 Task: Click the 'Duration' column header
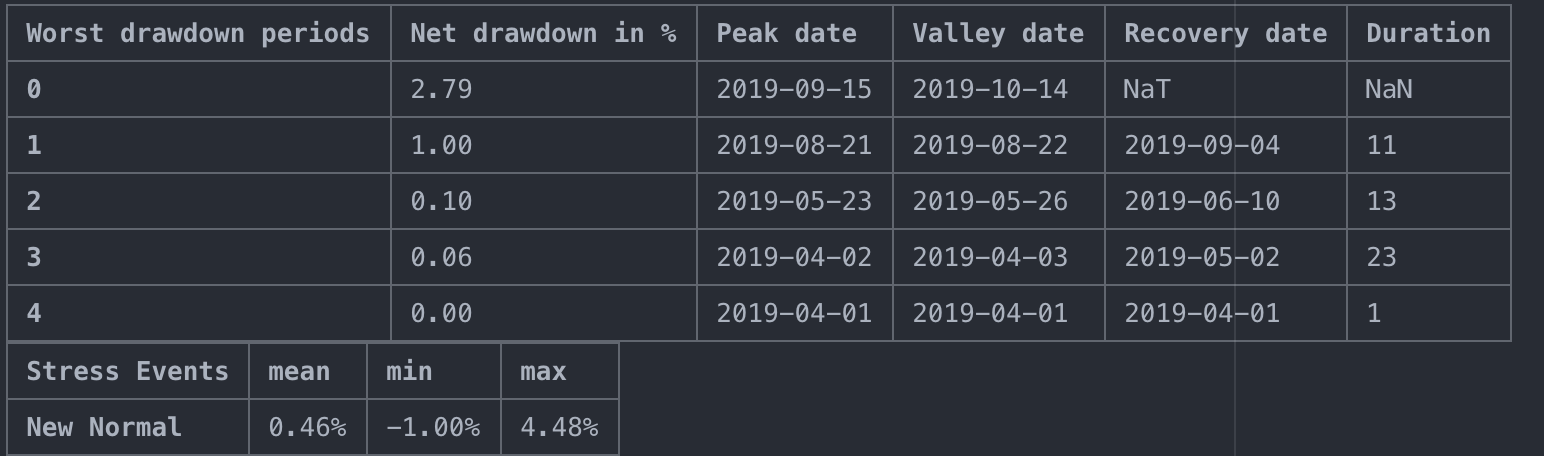click(x=1428, y=33)
